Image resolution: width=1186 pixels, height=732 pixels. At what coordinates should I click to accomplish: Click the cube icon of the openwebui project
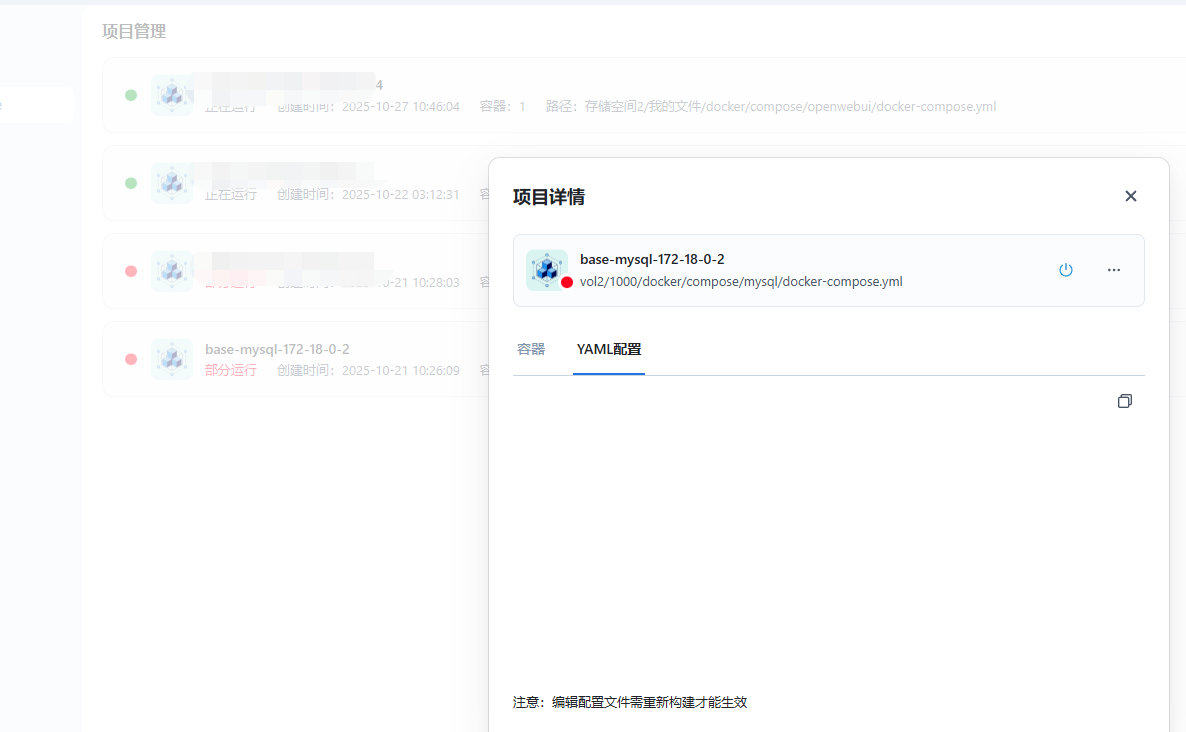(172, 95)
